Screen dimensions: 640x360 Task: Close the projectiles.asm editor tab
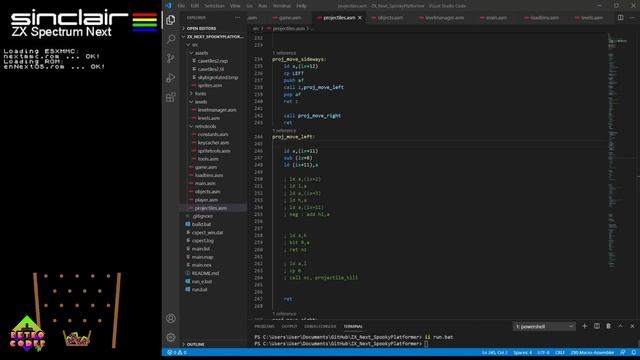[x=360, y=18]
